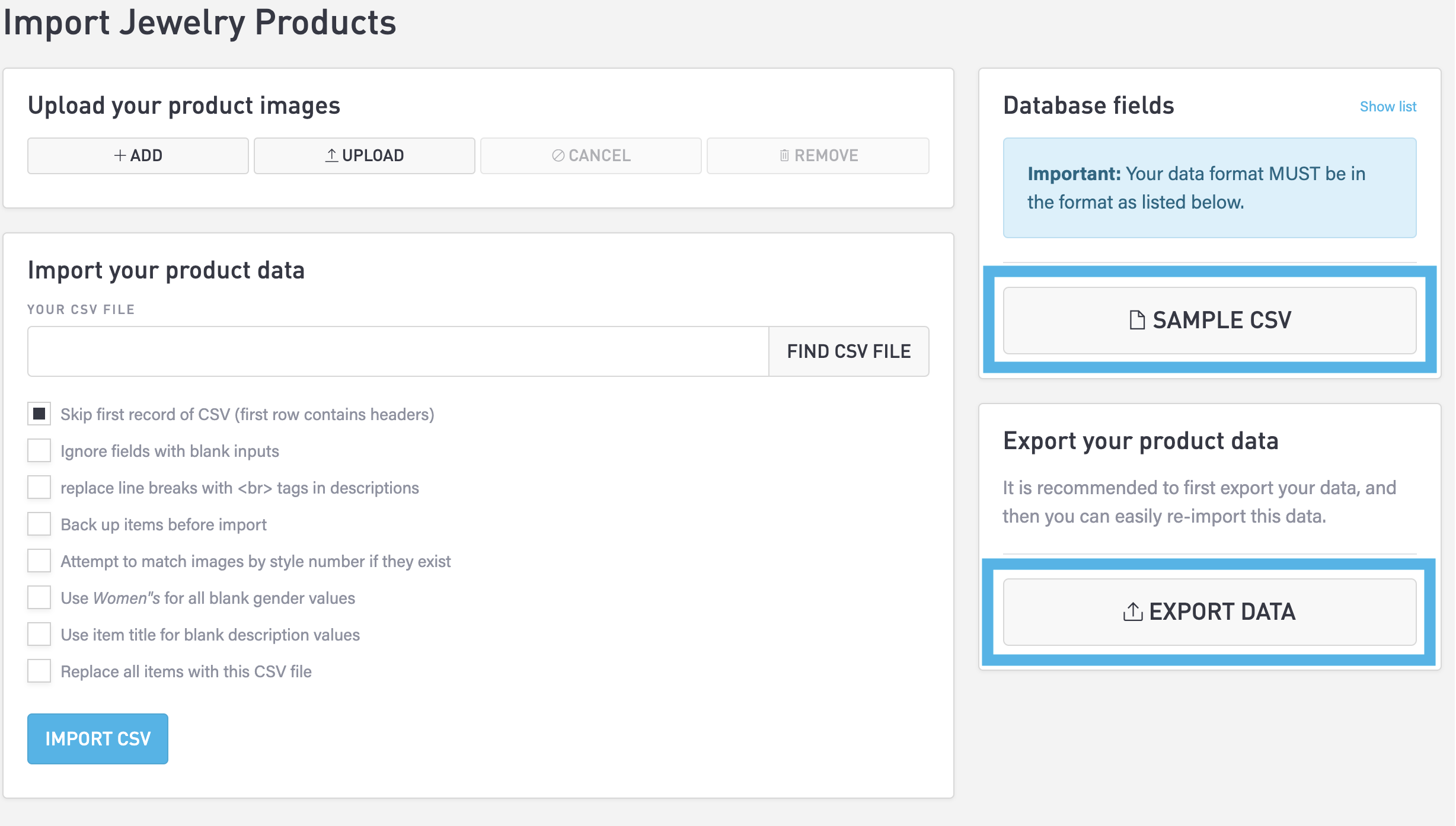Viewport: 1456px width, 826px height.
Task: Check Use item title for blank description
Action: tap(39, 634)
